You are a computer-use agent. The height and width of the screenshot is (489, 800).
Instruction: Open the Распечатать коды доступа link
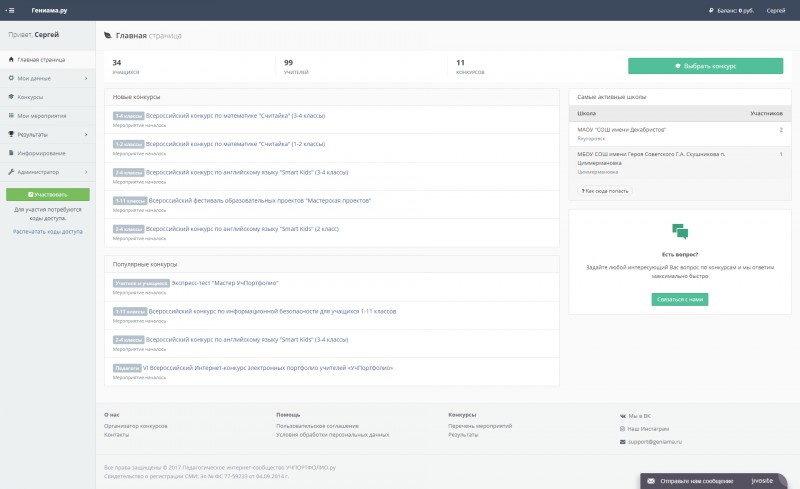[47, 231]
